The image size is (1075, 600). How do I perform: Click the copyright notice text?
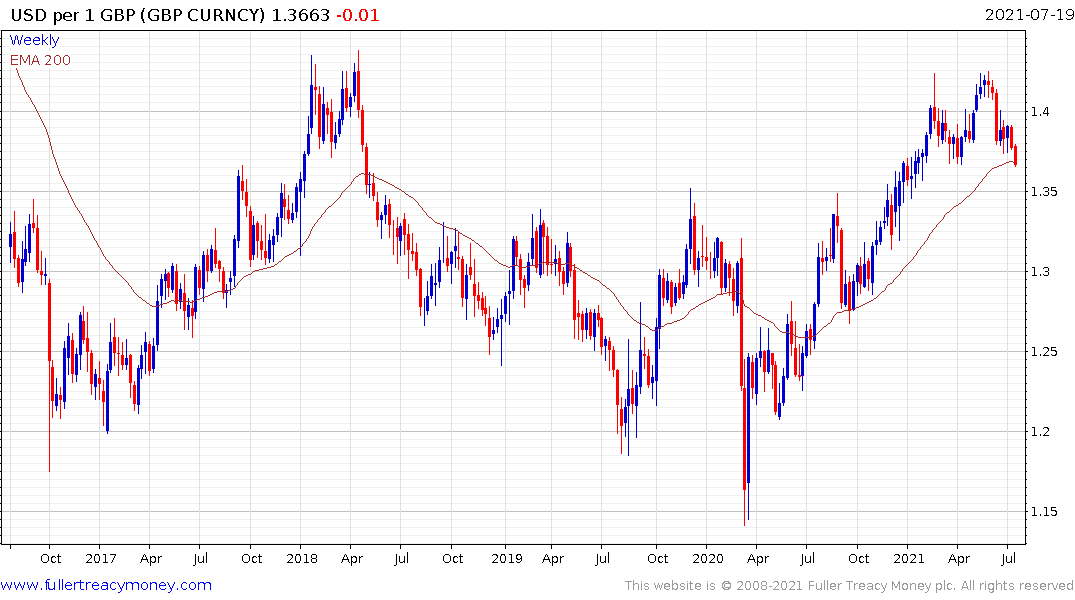849,586
